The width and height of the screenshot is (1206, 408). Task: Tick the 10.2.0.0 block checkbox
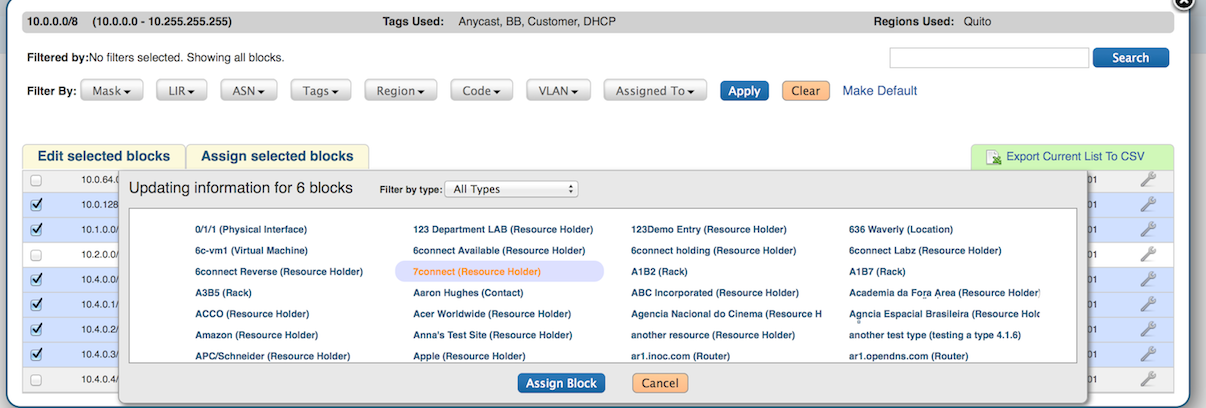pyautogui.click(x=36, y=255)
